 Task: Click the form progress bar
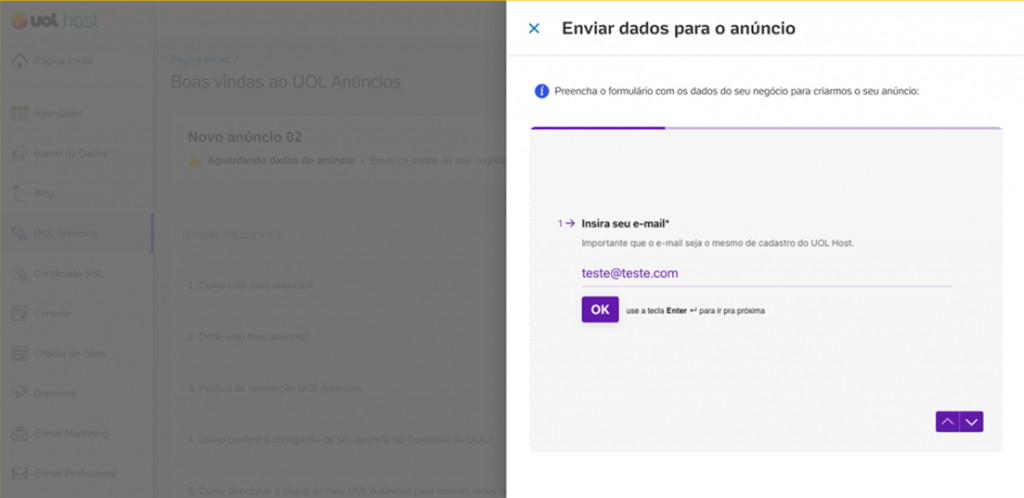coord(765,128)
